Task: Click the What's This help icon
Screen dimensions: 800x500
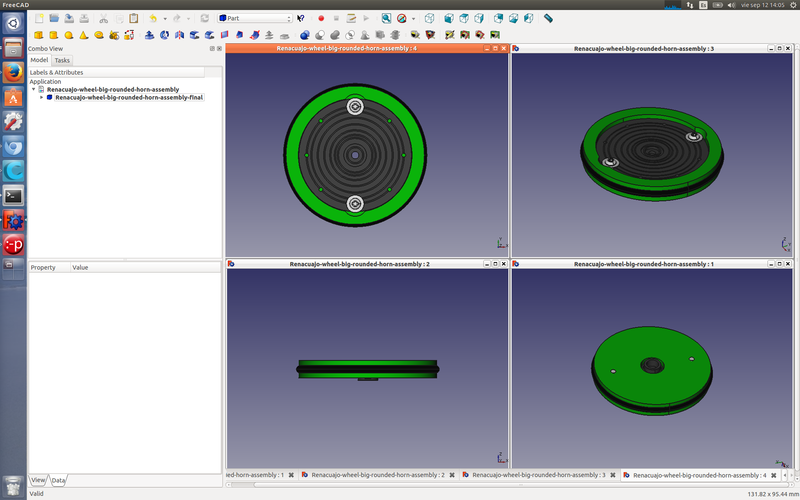Action: point(300,18)
